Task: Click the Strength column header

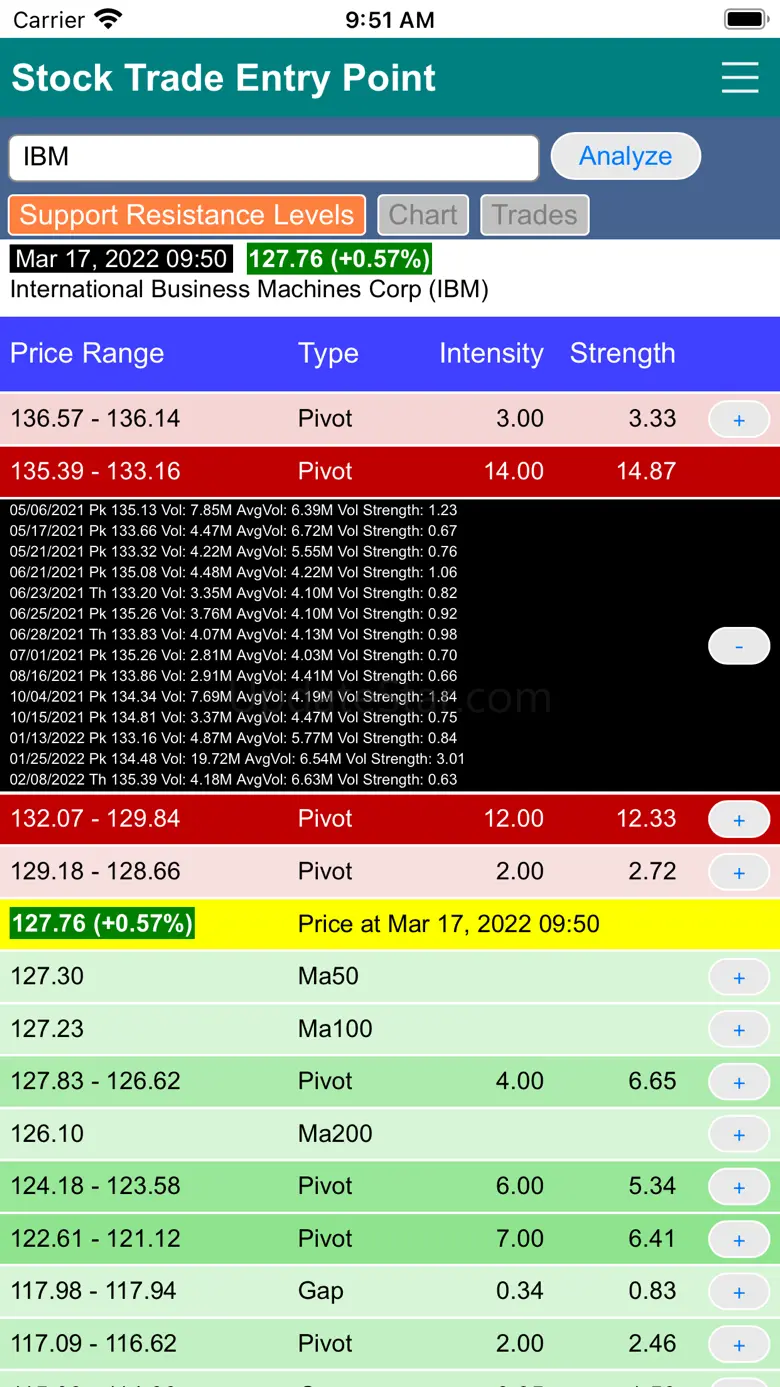Action: 622,354
